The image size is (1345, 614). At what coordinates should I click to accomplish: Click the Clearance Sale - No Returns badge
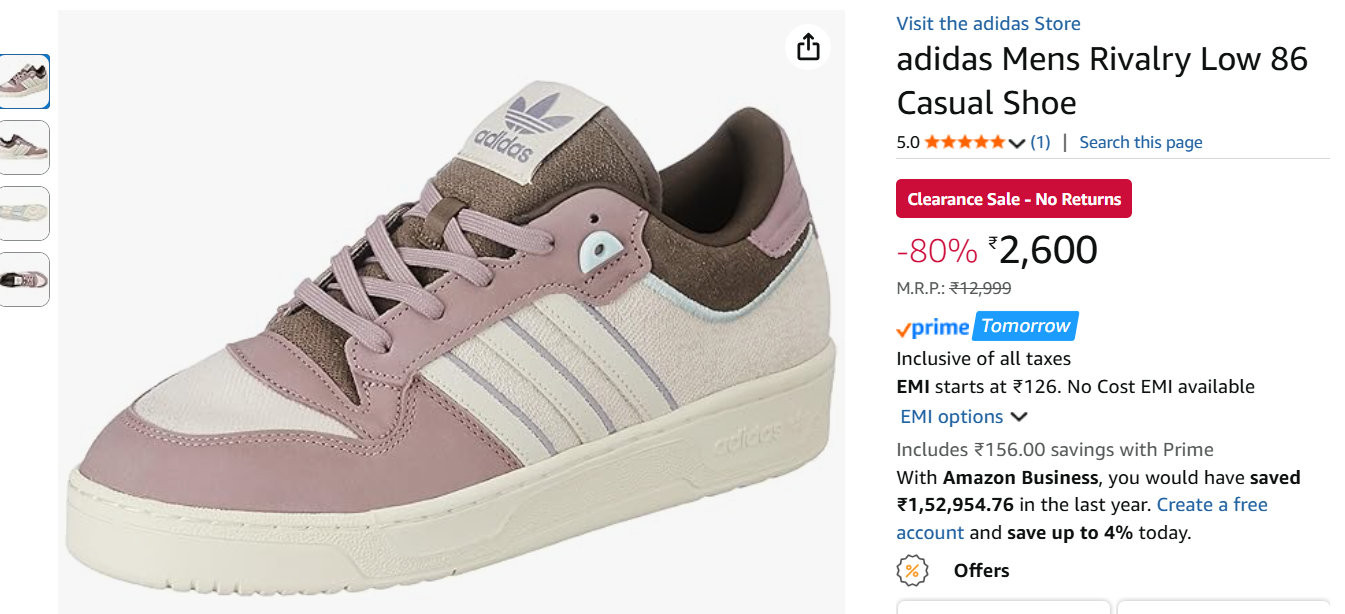(1014, 199)
